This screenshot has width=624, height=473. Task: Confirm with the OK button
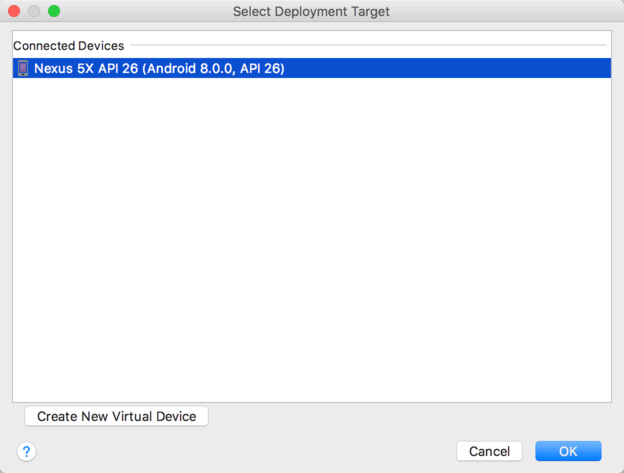[x=568, y=451]
